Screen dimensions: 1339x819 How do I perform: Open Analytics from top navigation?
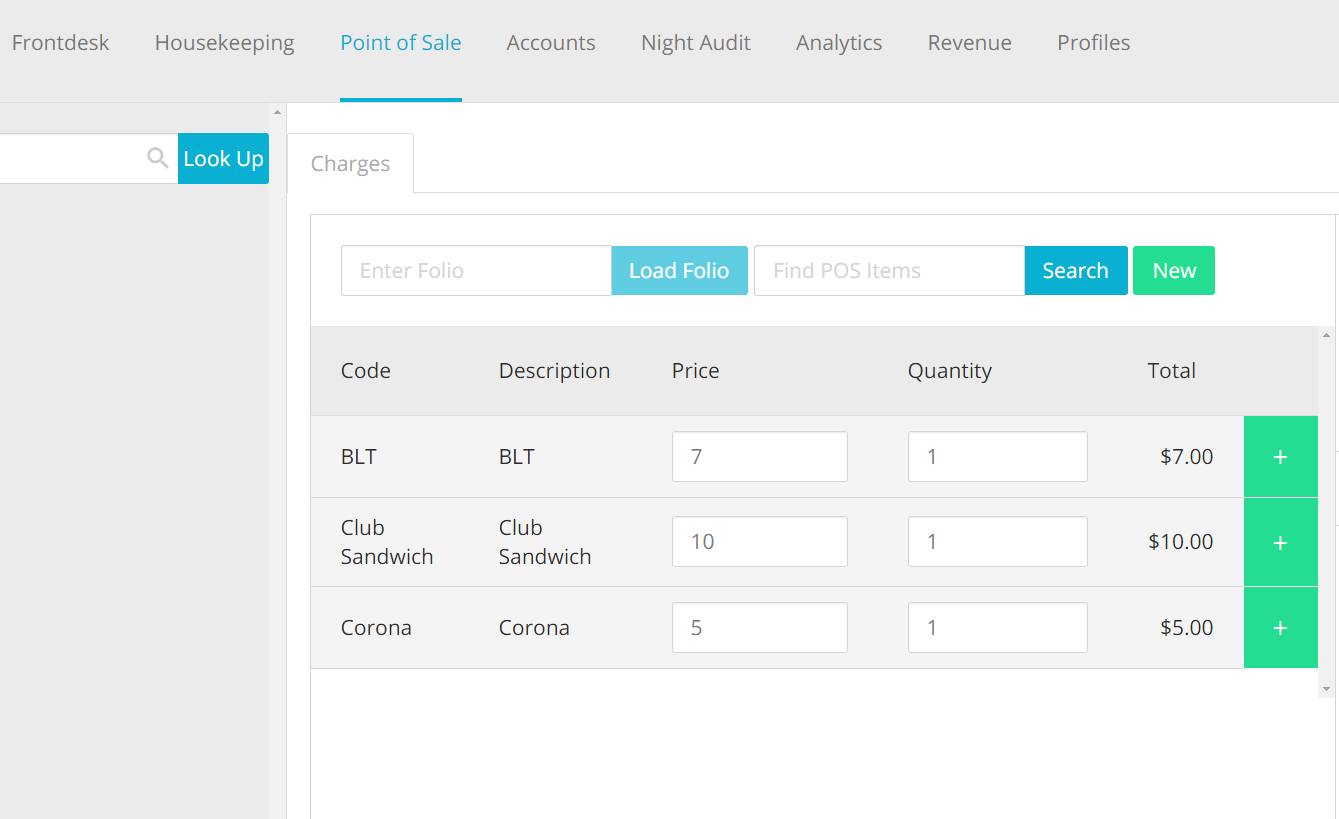839,43
